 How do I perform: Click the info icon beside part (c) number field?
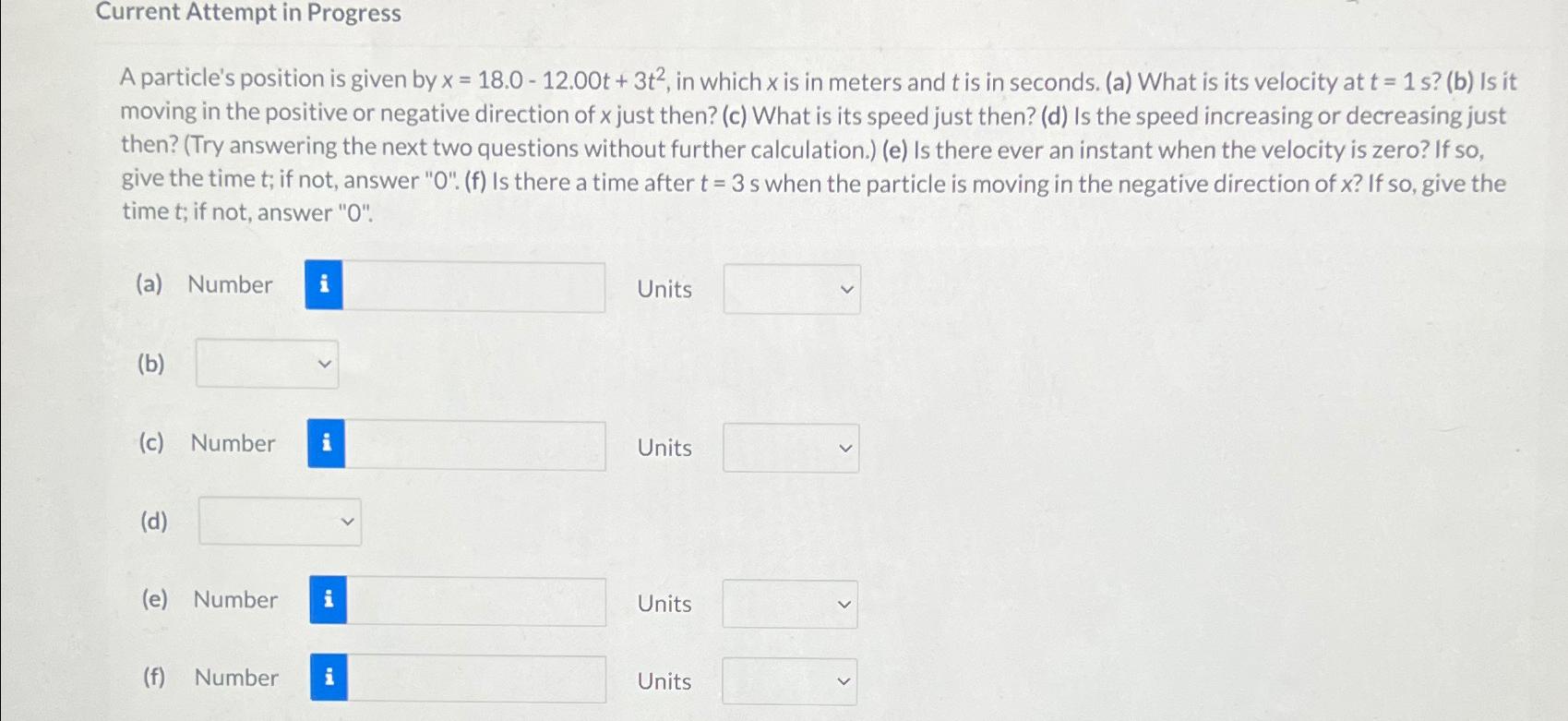pyautogui.click(x=326, y=444)
